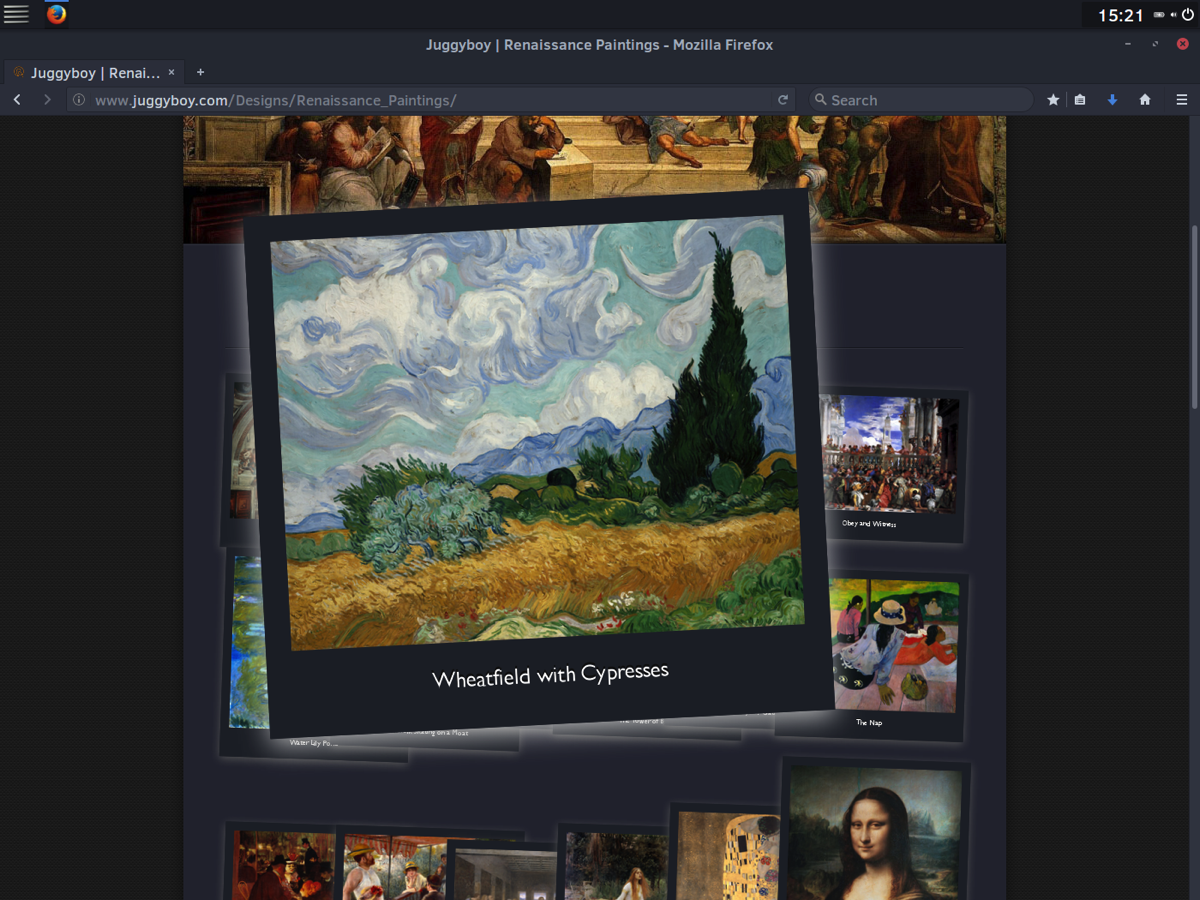The image size is (1200, 900).
Task: Go back to the previous page
Action: pos(17,100)
